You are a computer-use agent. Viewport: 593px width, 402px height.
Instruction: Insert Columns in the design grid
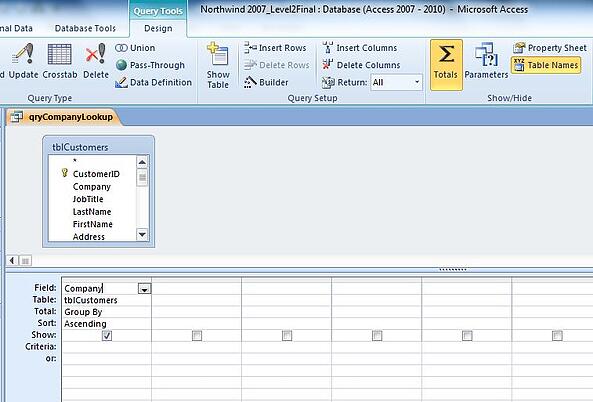coord(360,48)
